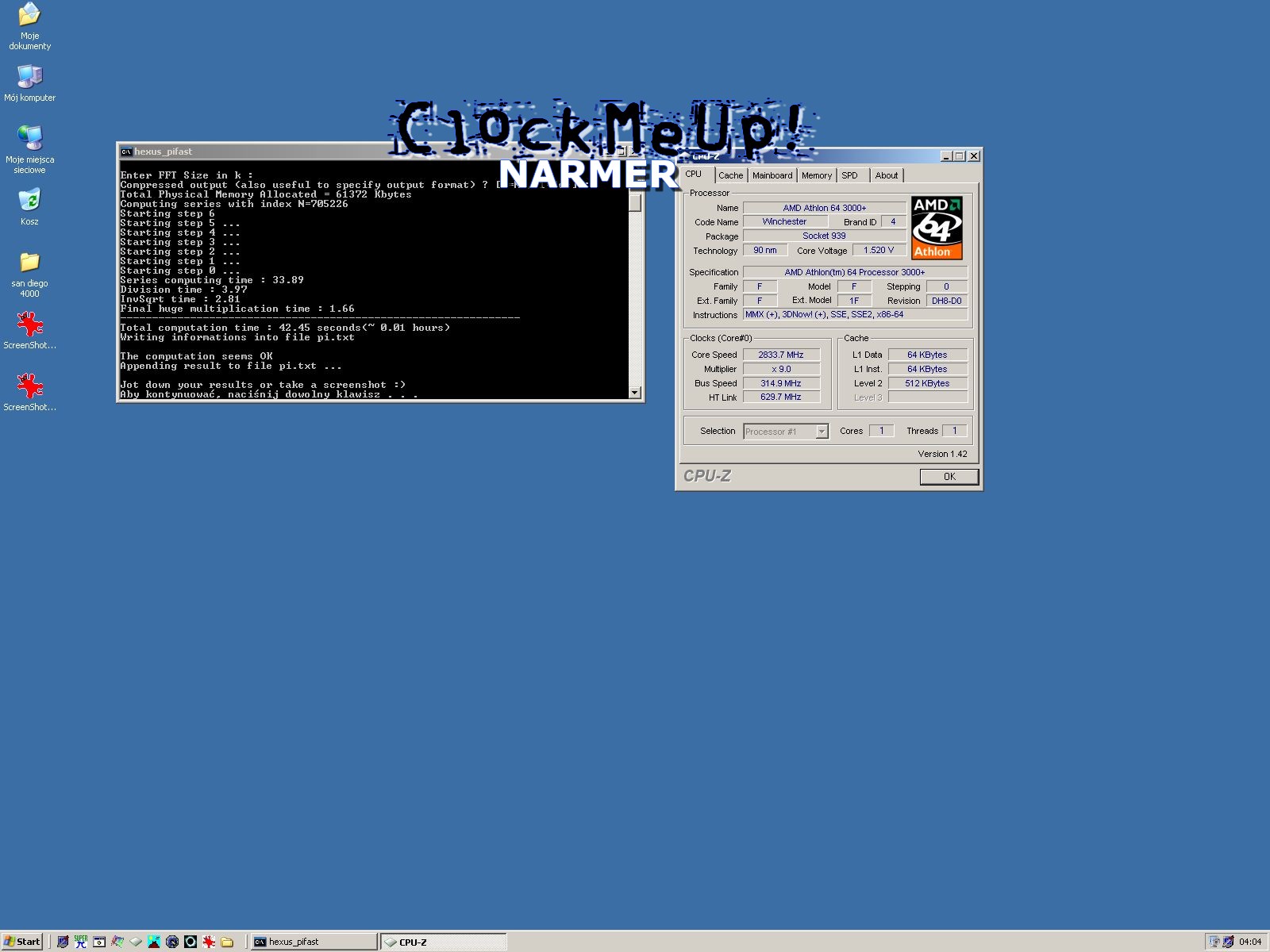This screenshot has height=952, width=1270.
Task: Open Mój komputer desktop icon
Action: 29,83
